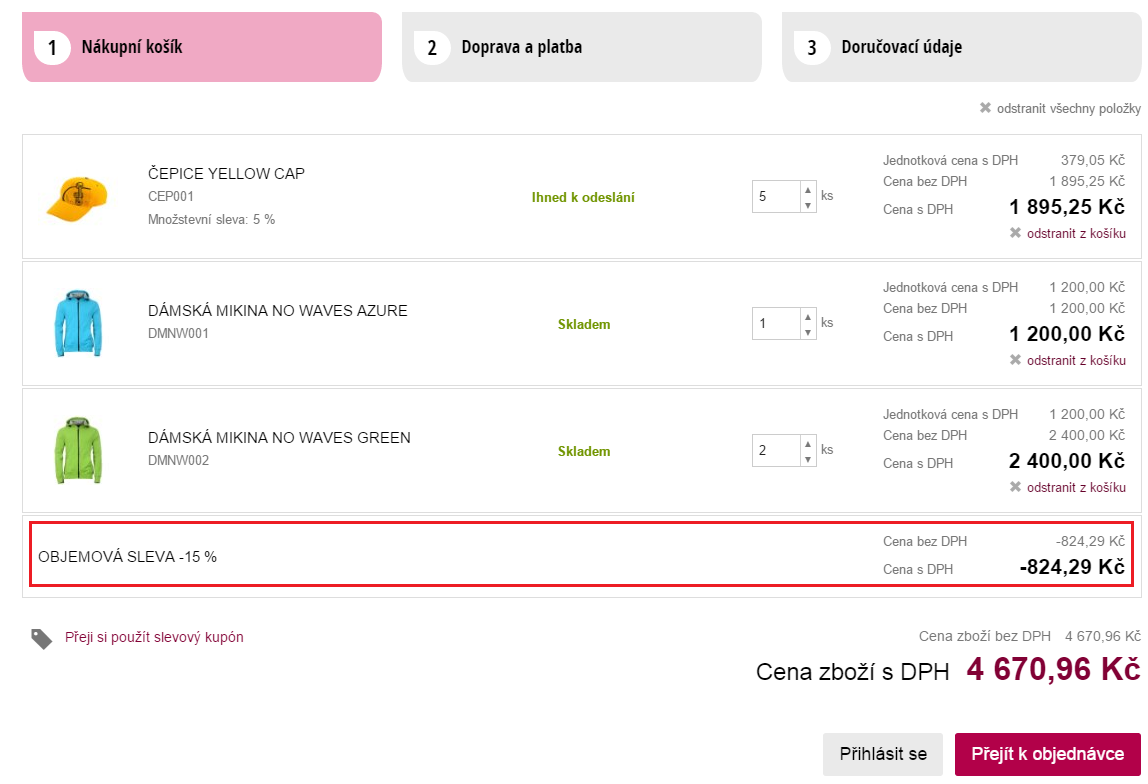The width and height of the screenshot is (1148, 784).
Task: Click the Přejít k objednávce button
Action: pyautogui.click(x=1048, y=754)
